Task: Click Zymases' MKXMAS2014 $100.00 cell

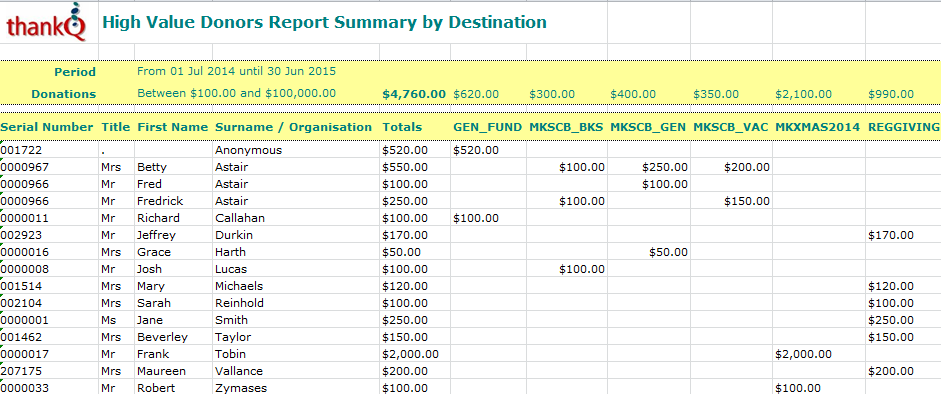Action: coord(798,387)
